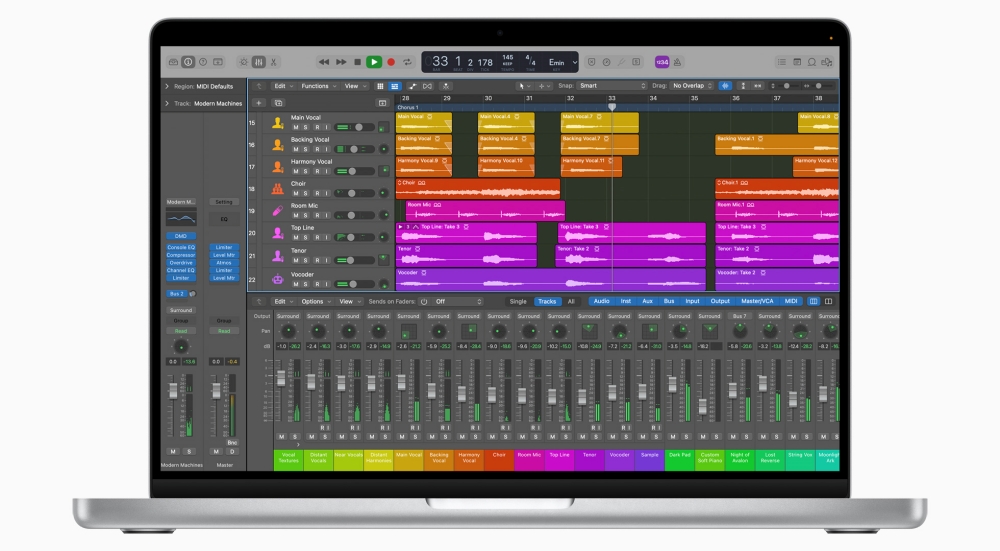The width and height of the screenshot is (1000, 551).
Task: Open the Compressor plug-in slot in inspector
Action: click(181, 255)
